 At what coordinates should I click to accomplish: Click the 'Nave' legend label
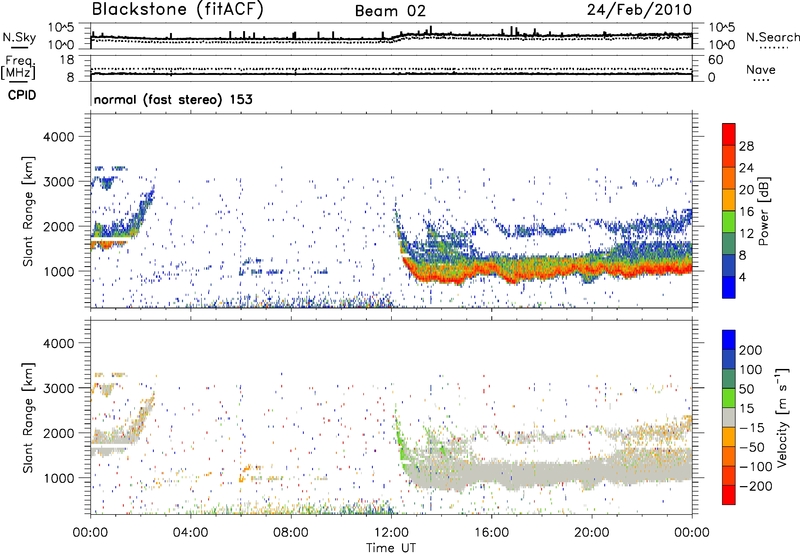pos(760,70)
